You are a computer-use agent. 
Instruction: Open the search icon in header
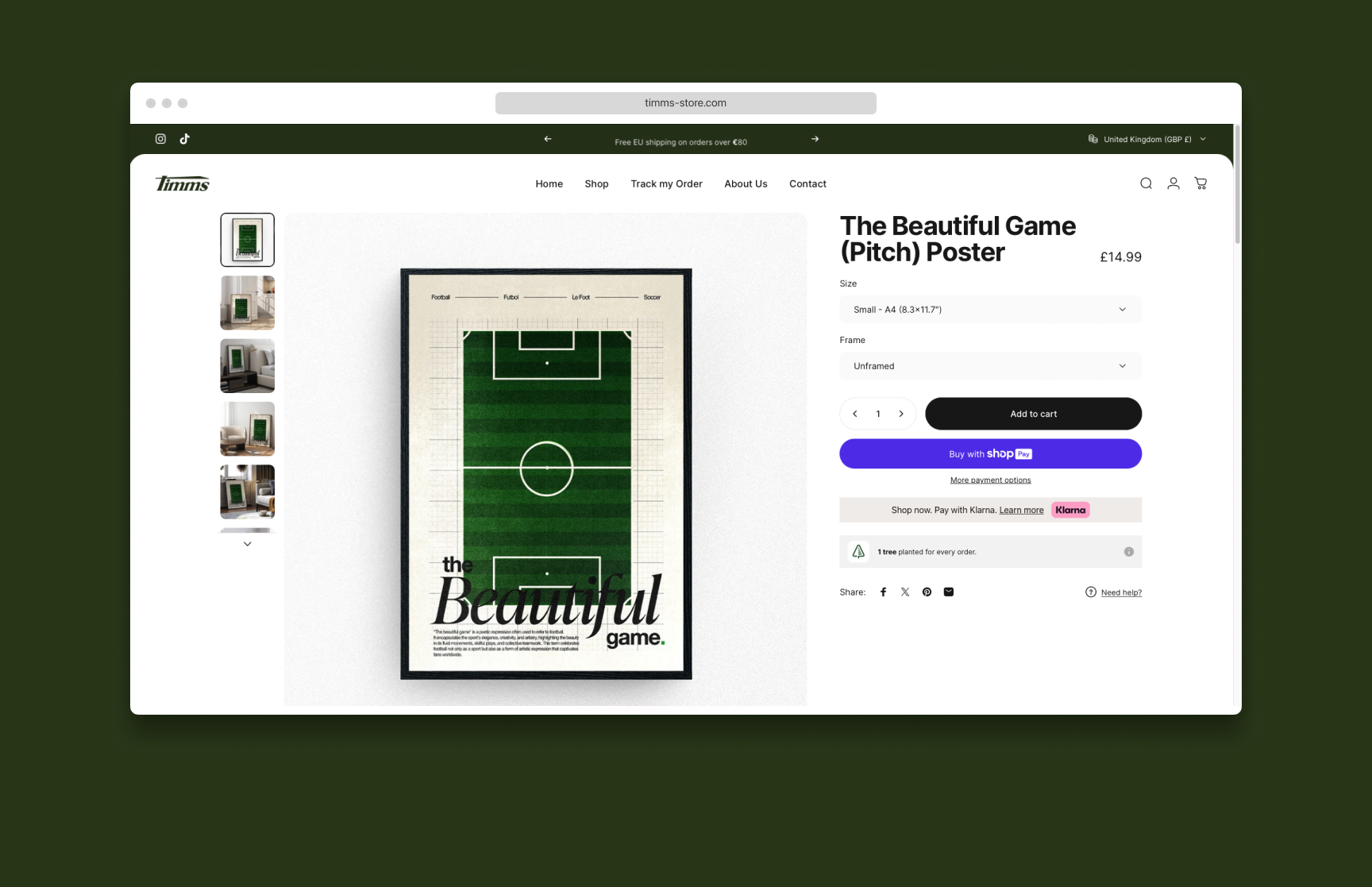1146,183
